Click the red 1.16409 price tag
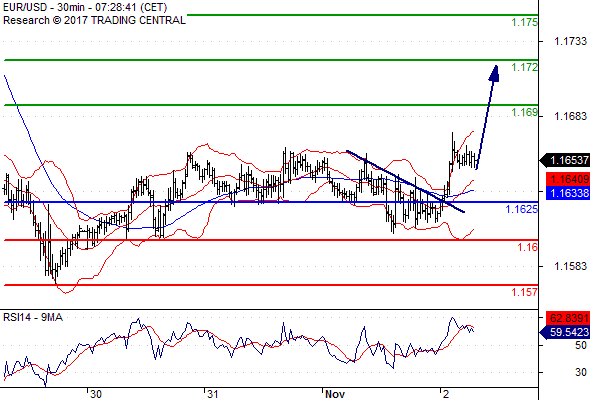 568,179
